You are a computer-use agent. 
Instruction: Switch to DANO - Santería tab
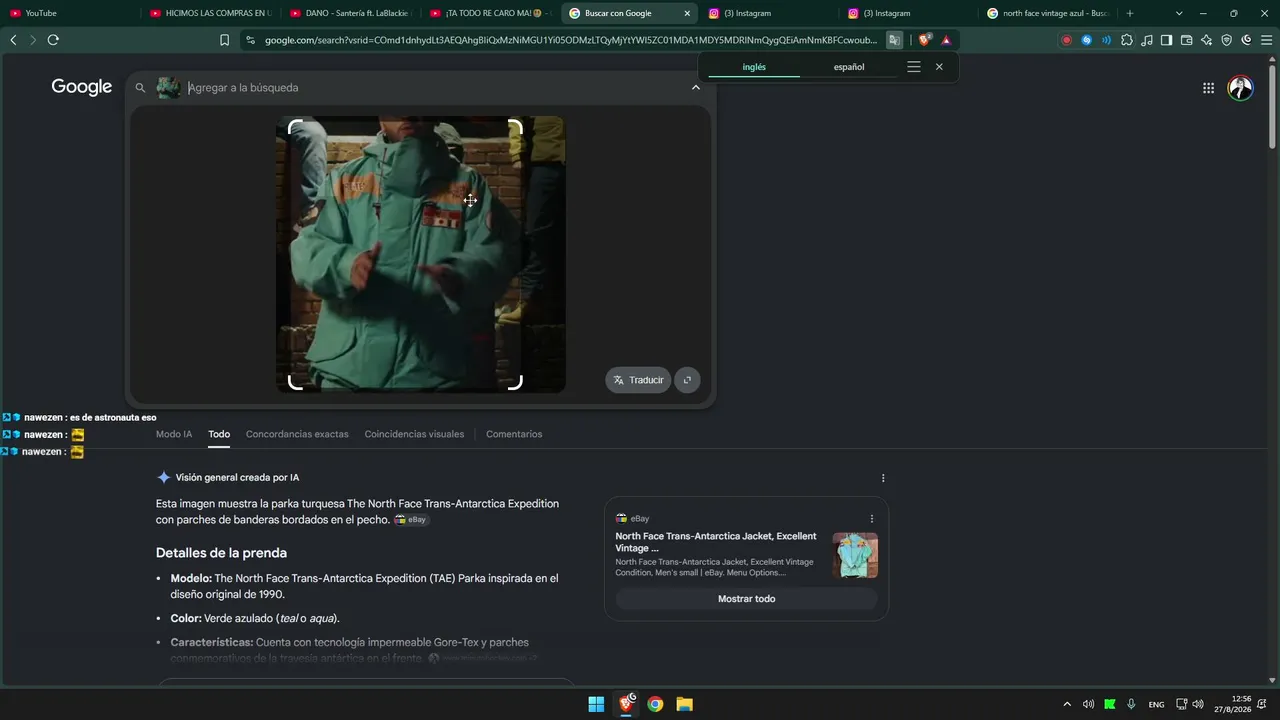click(x=350, y=13)
